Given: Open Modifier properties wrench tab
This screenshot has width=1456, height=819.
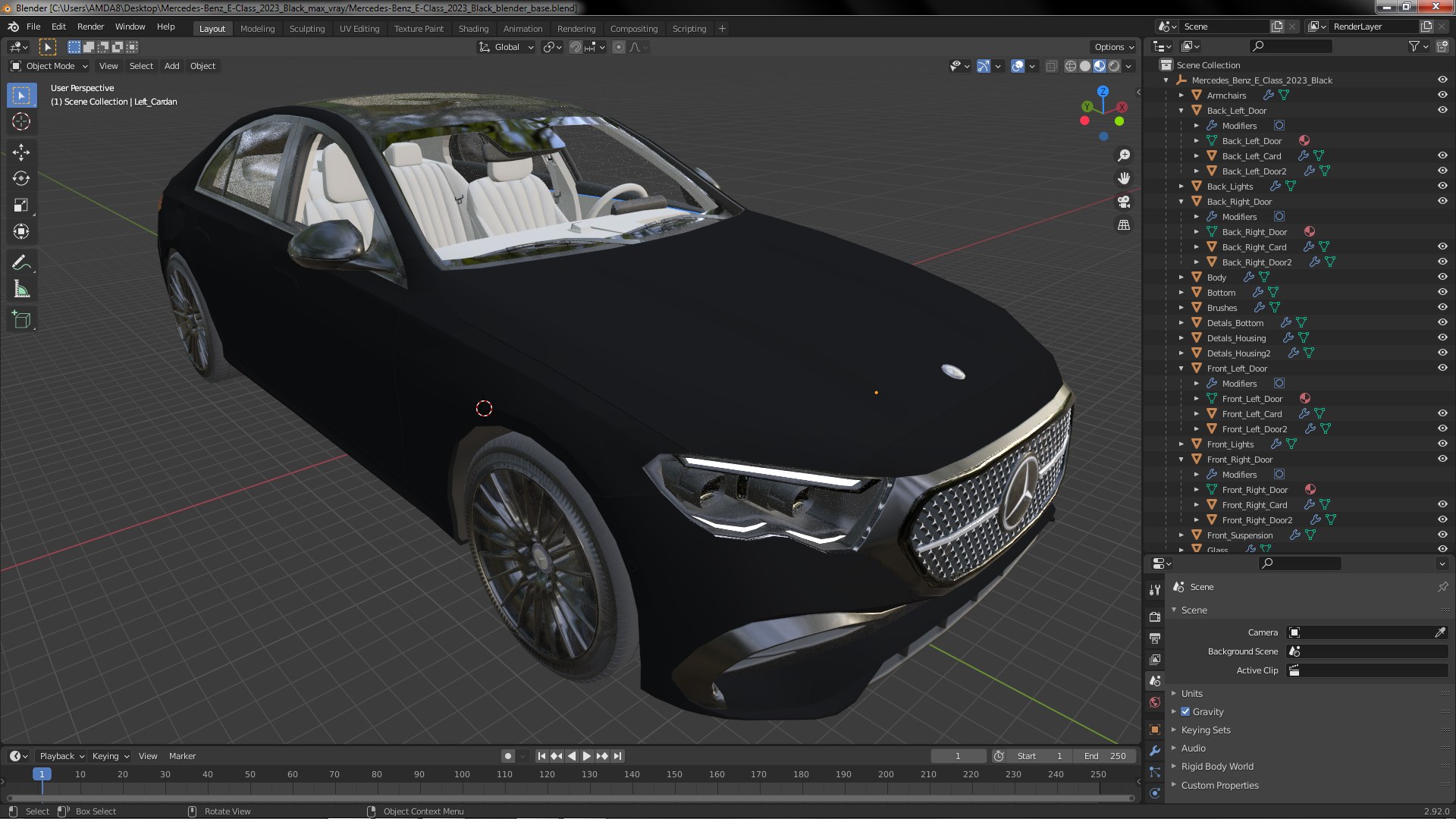Looking at the screenshot, I should point(1155,751).
